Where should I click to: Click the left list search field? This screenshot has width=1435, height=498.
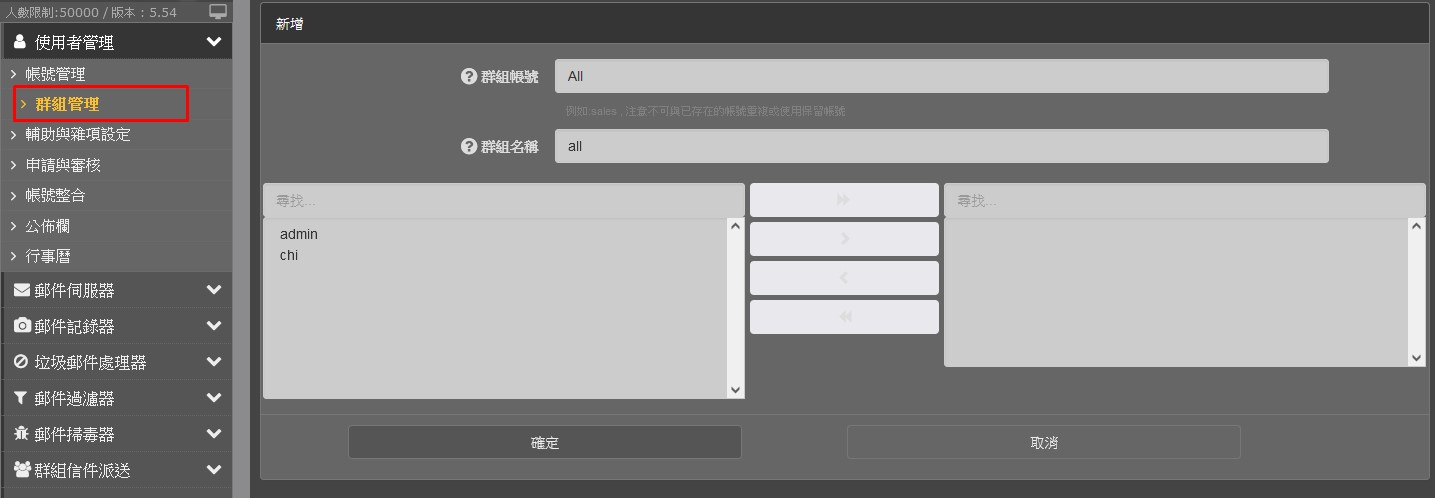[503, 201]
